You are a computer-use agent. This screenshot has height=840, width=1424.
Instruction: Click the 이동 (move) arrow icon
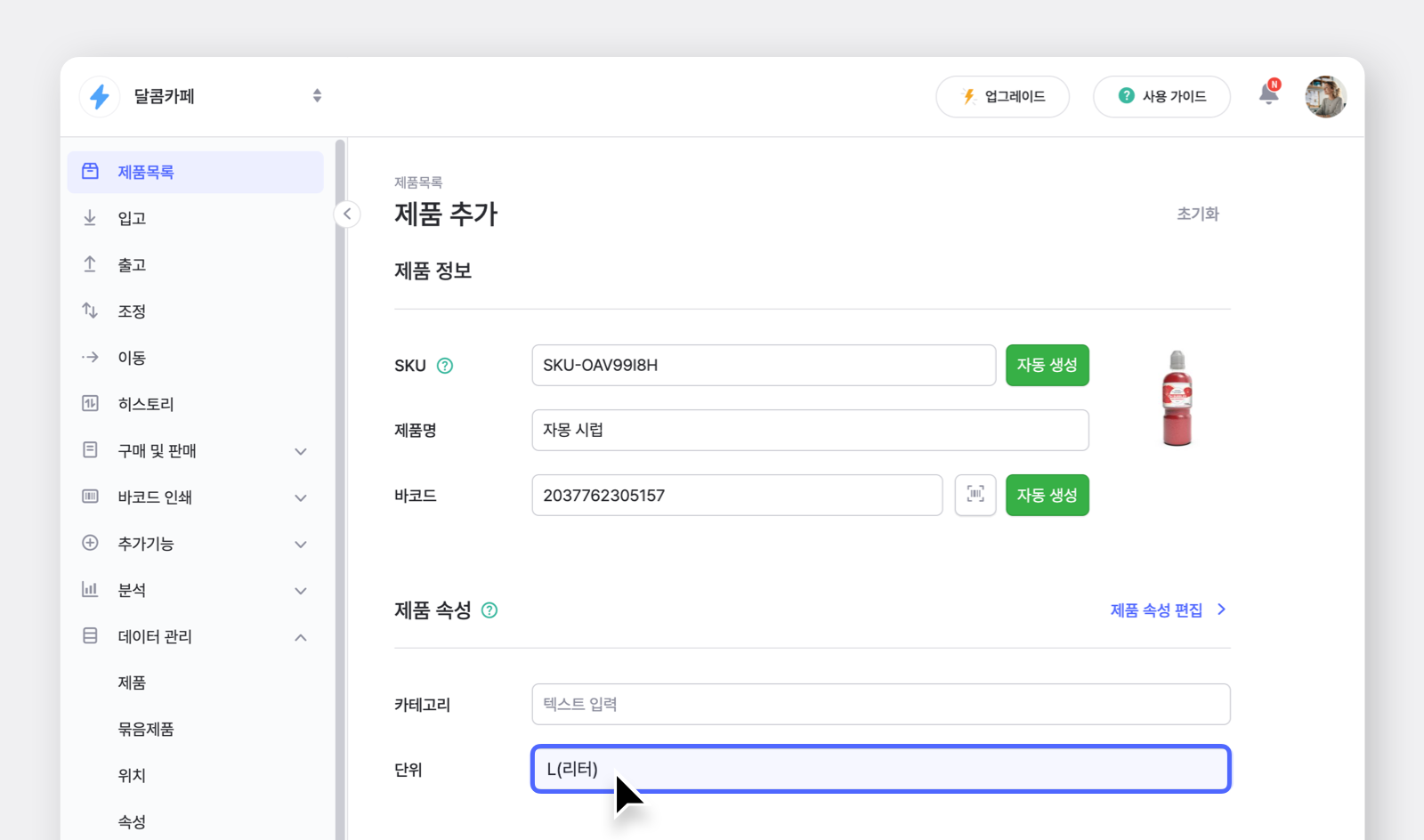pyautogui.click(x=90, y=357)
